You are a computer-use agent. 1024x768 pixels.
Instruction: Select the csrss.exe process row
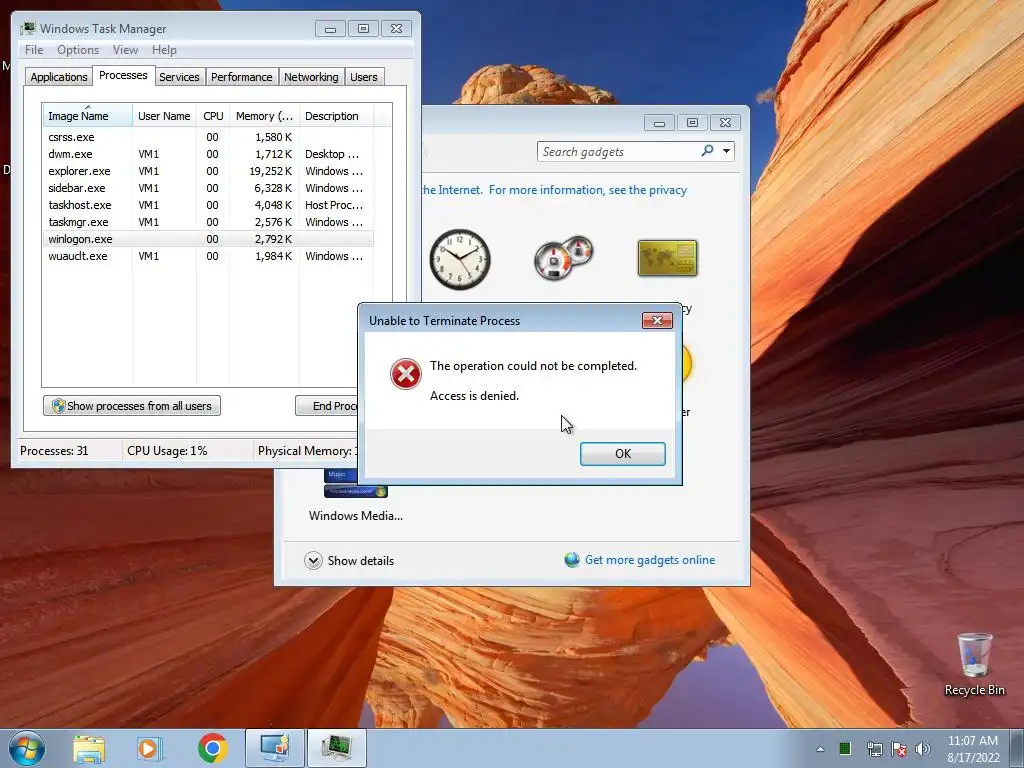[x=208, y=137]
